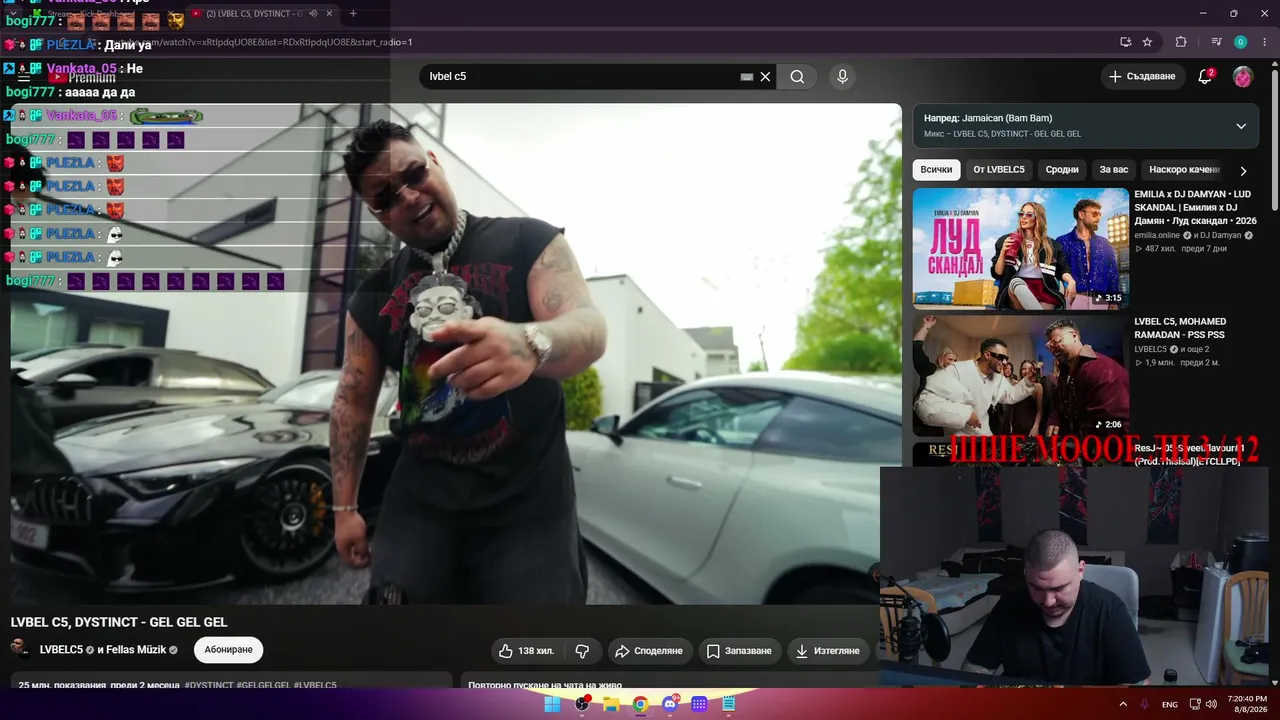Open Google Chrome from the taskbar
Viewport: 1280px width, 720px height.
click(640, 704)
